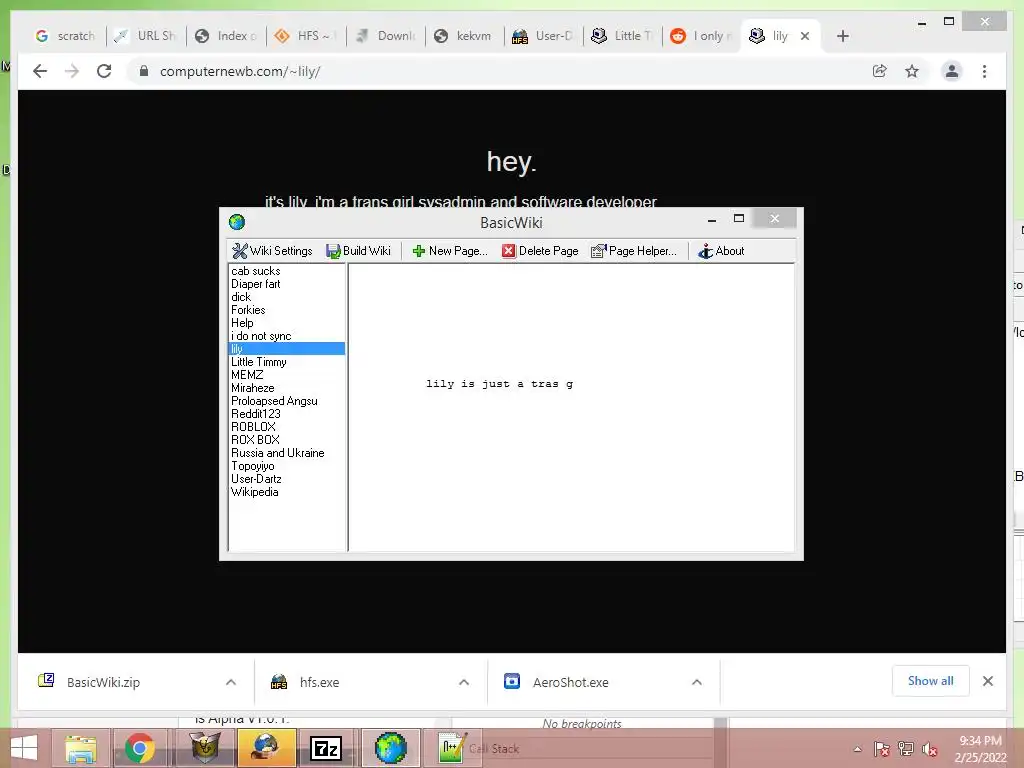Click into the wiki page text editor

571,408
